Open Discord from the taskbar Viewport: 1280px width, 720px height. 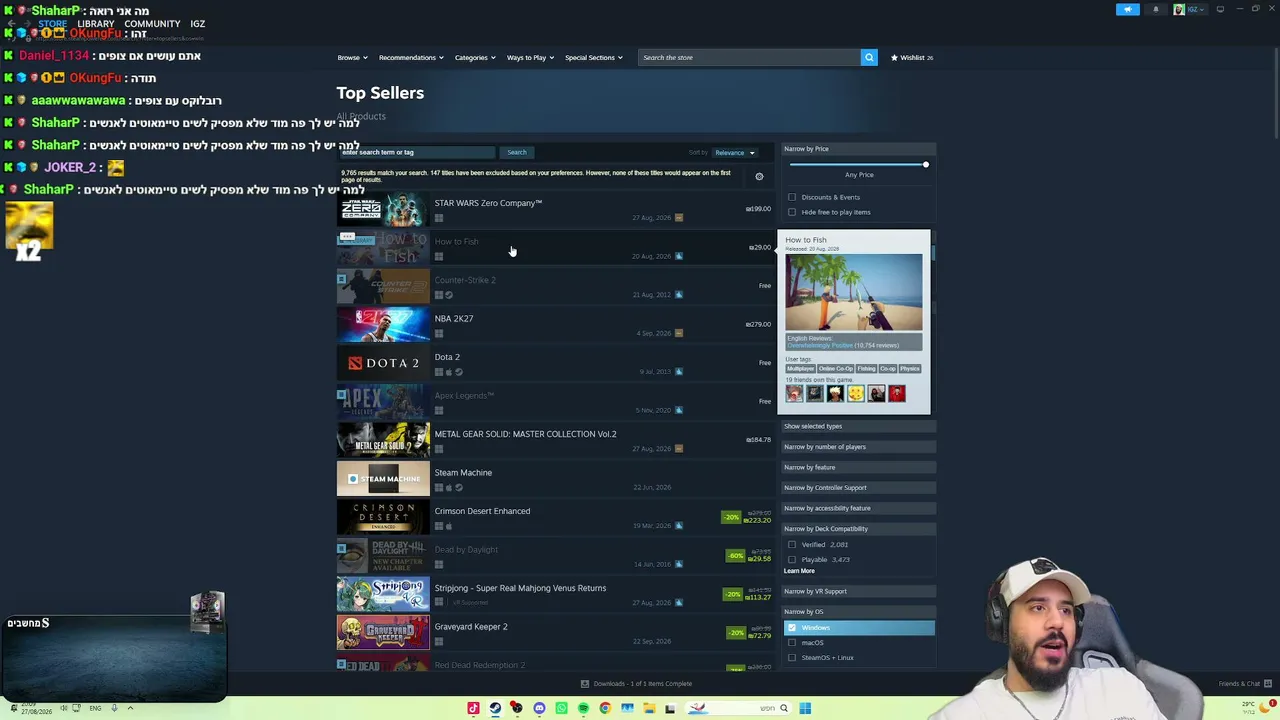pos(539,708)
